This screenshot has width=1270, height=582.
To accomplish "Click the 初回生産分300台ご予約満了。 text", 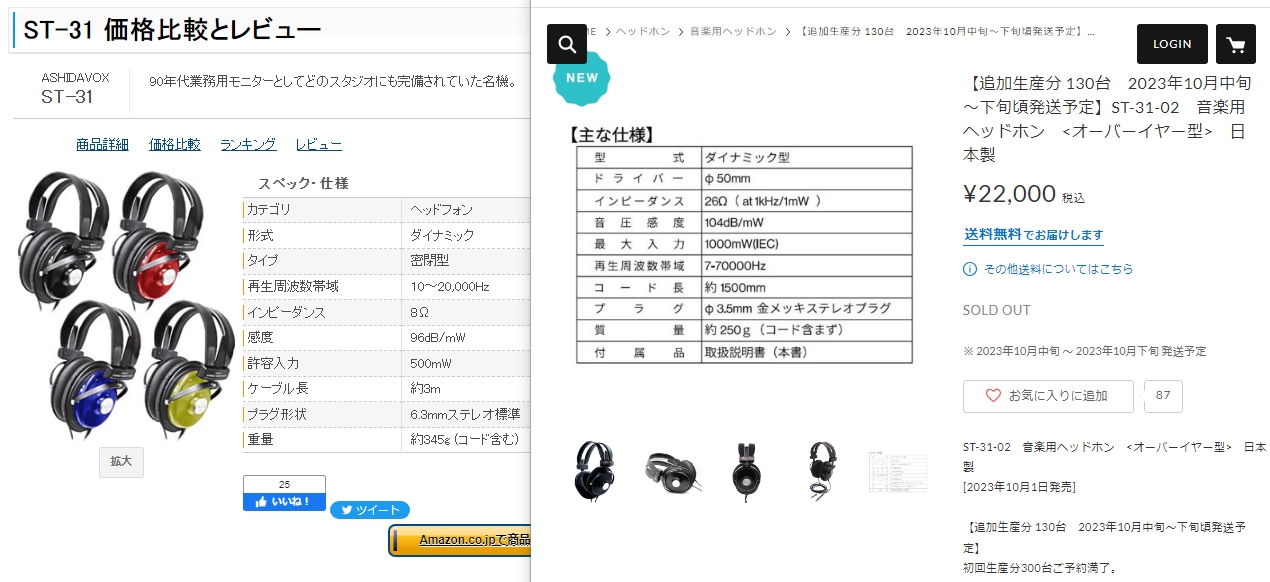I will (x=1039, y=569).
